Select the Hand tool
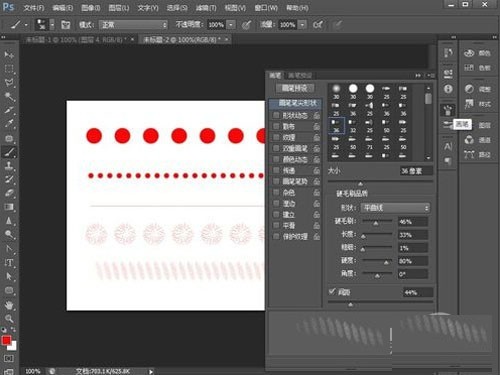This screenshot has height=375, width=500. point(9,305)
